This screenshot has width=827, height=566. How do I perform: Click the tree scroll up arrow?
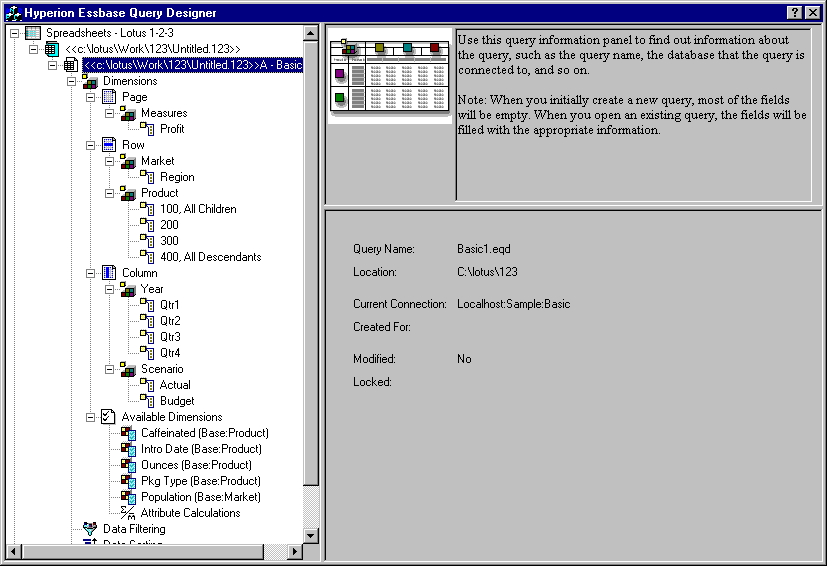click(311, 33)
